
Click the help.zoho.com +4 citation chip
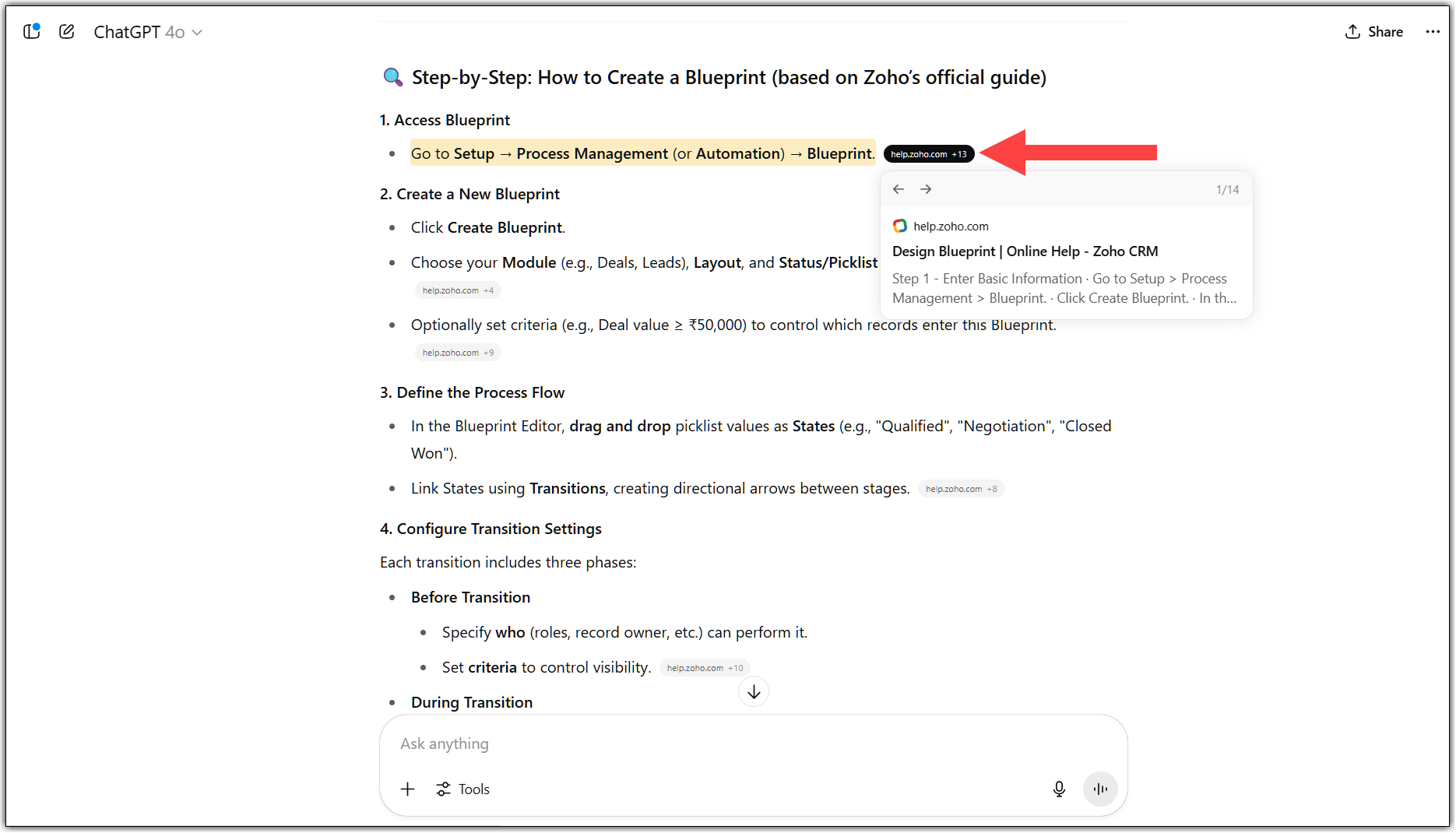pyautogui.click(x=458, y=290)
